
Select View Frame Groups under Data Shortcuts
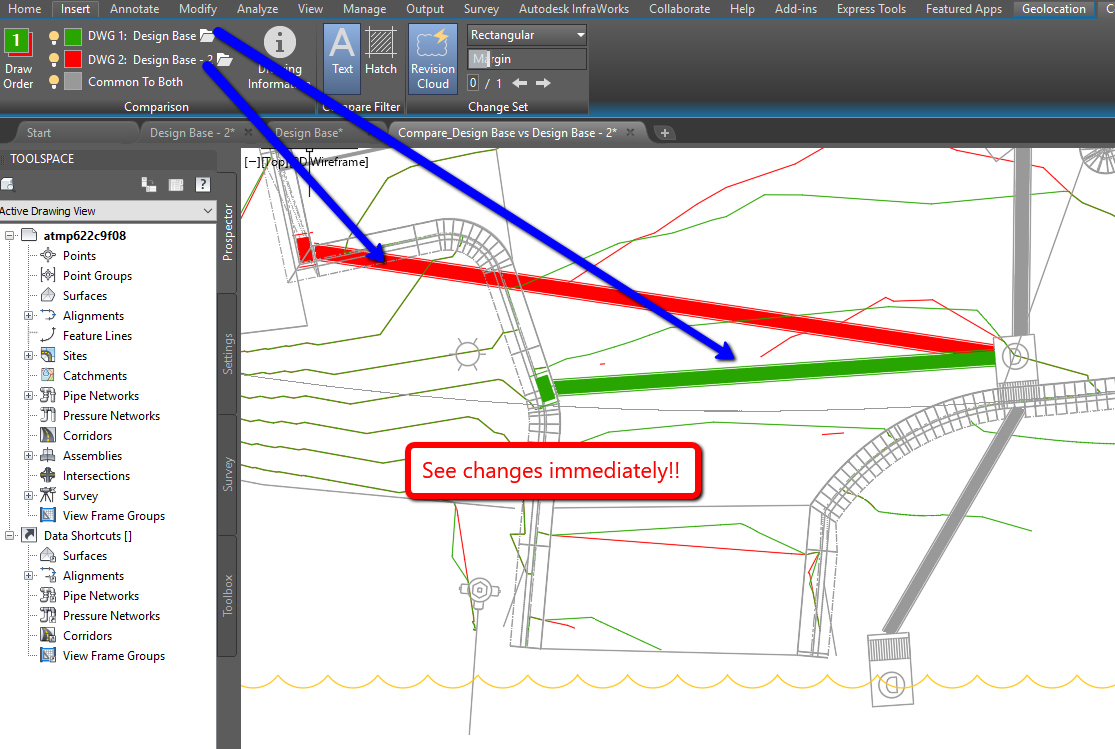(114, 656)
